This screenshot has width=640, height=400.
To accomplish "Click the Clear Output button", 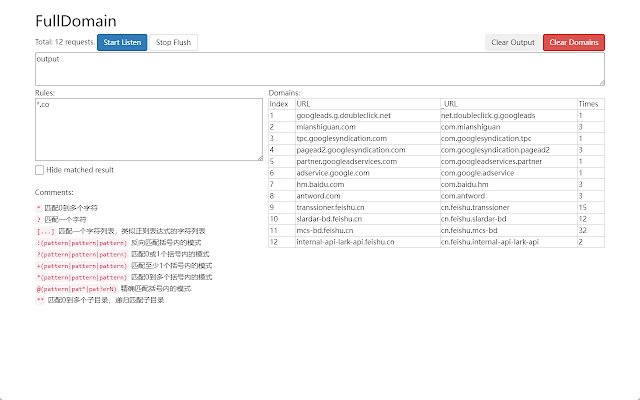I will tap(513, 42).
